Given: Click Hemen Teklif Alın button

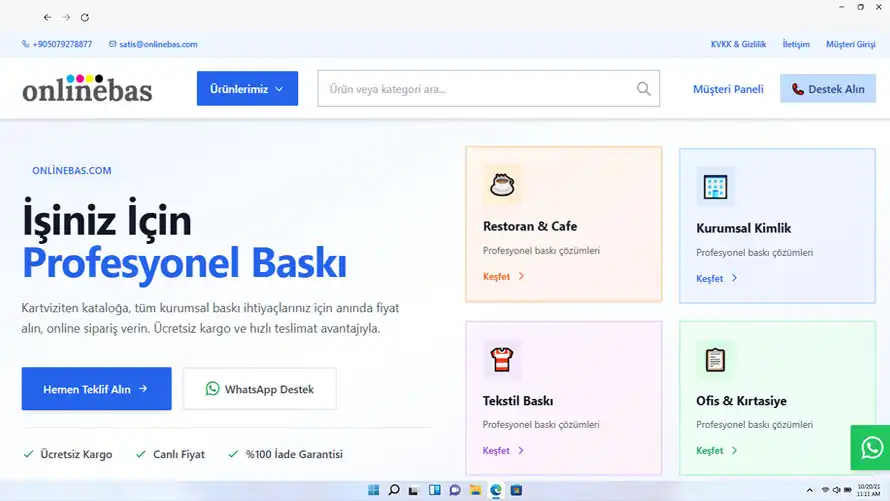Looking at the screenshot, I should coord(96,389).
